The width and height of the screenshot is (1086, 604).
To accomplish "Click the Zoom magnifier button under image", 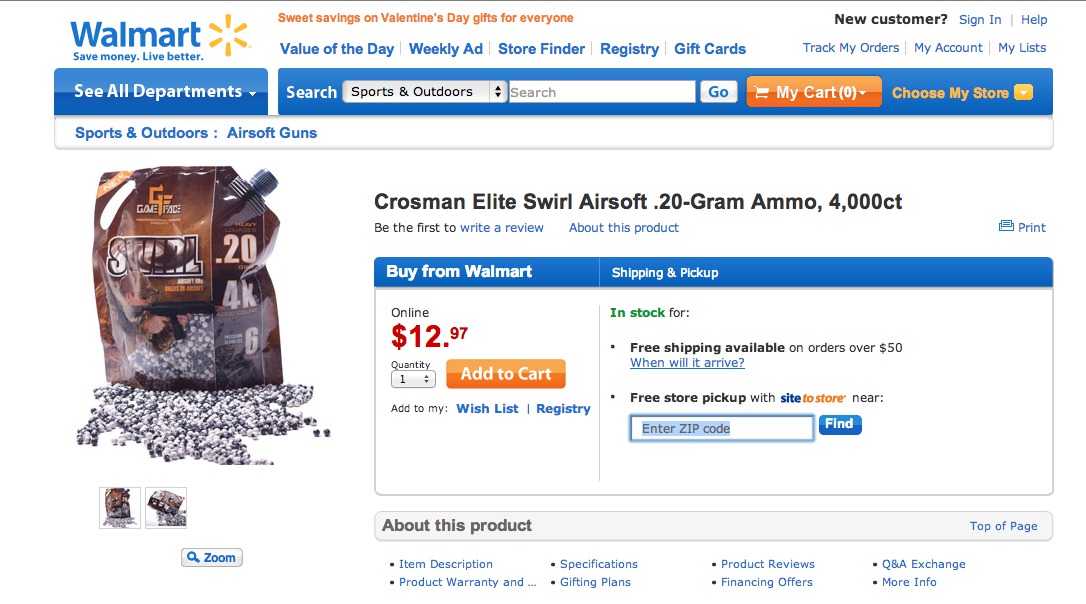I will [212, 558].
